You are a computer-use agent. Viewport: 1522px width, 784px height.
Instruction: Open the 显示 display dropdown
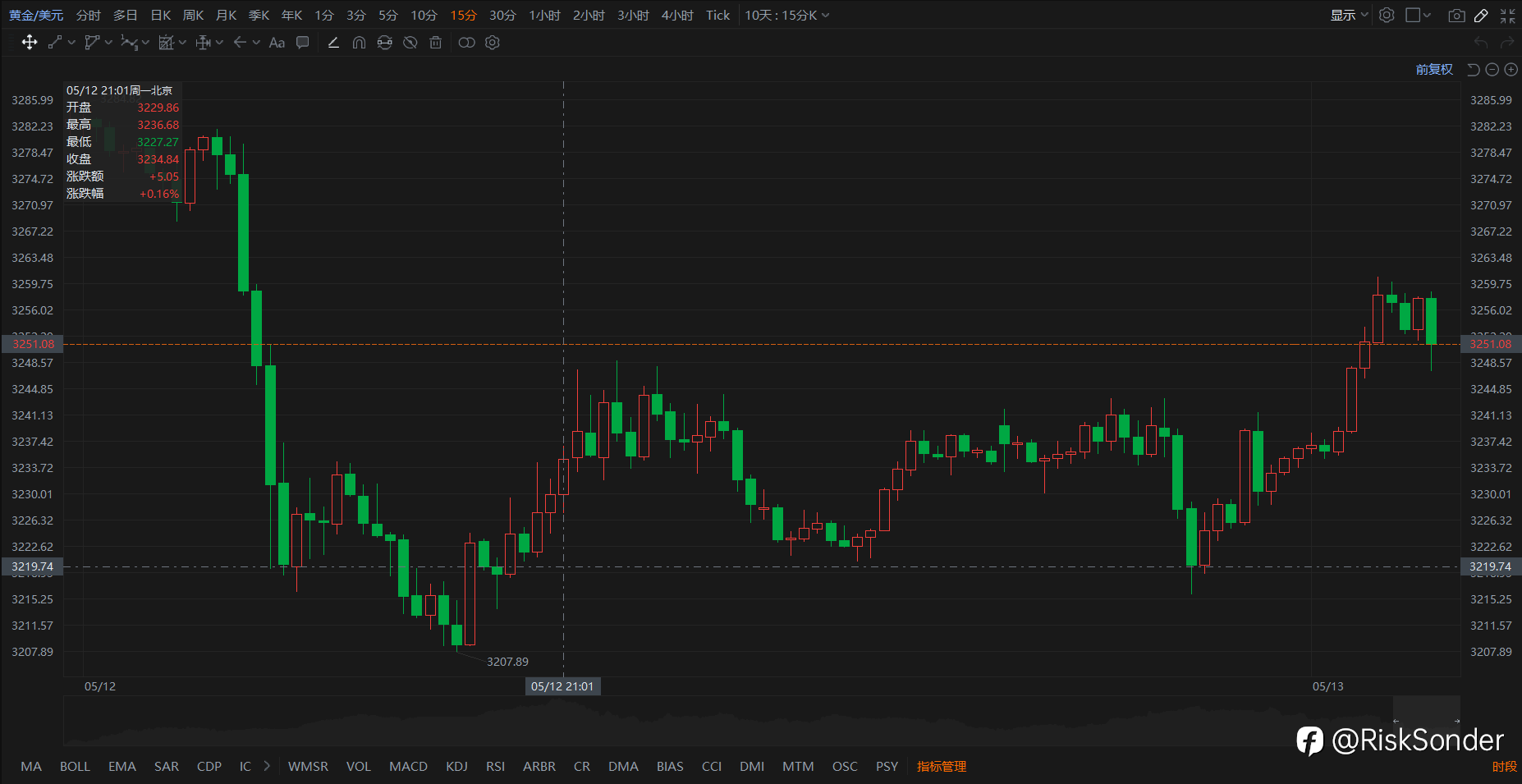[x=1349, y=16]
